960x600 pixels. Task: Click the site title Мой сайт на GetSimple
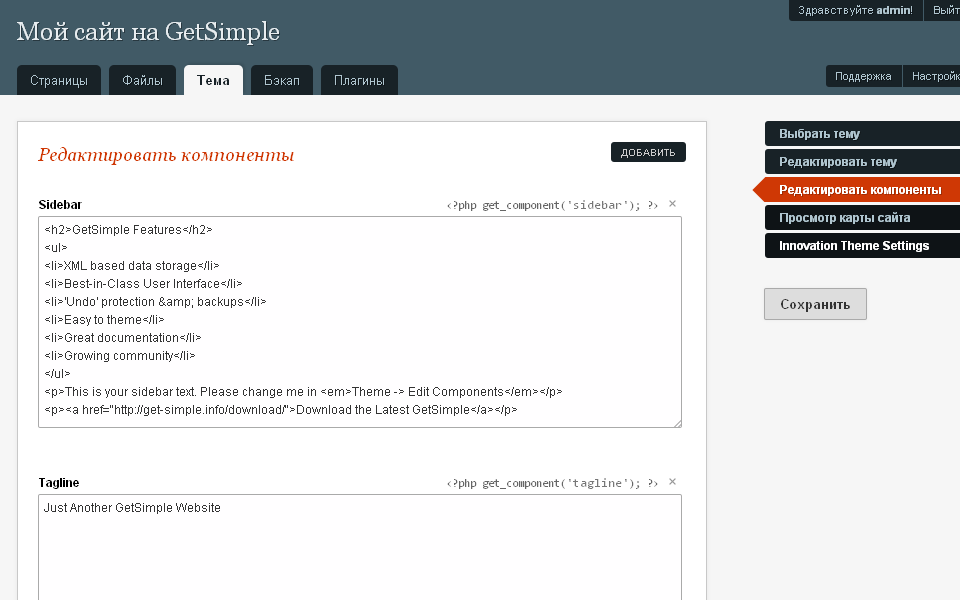point(148,32)
